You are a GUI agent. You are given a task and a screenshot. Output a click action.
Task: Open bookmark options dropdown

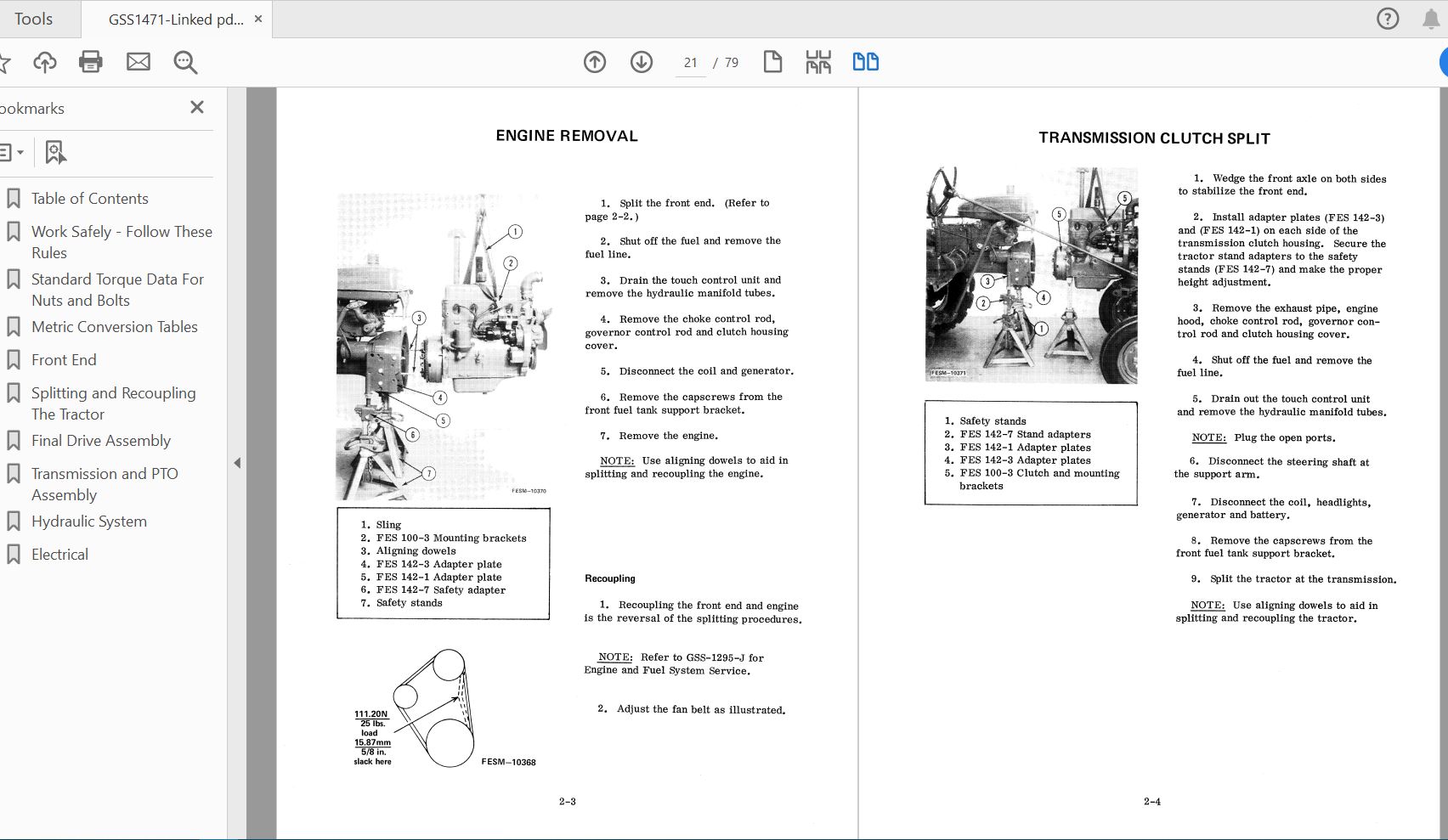click(x=11, y=153)
